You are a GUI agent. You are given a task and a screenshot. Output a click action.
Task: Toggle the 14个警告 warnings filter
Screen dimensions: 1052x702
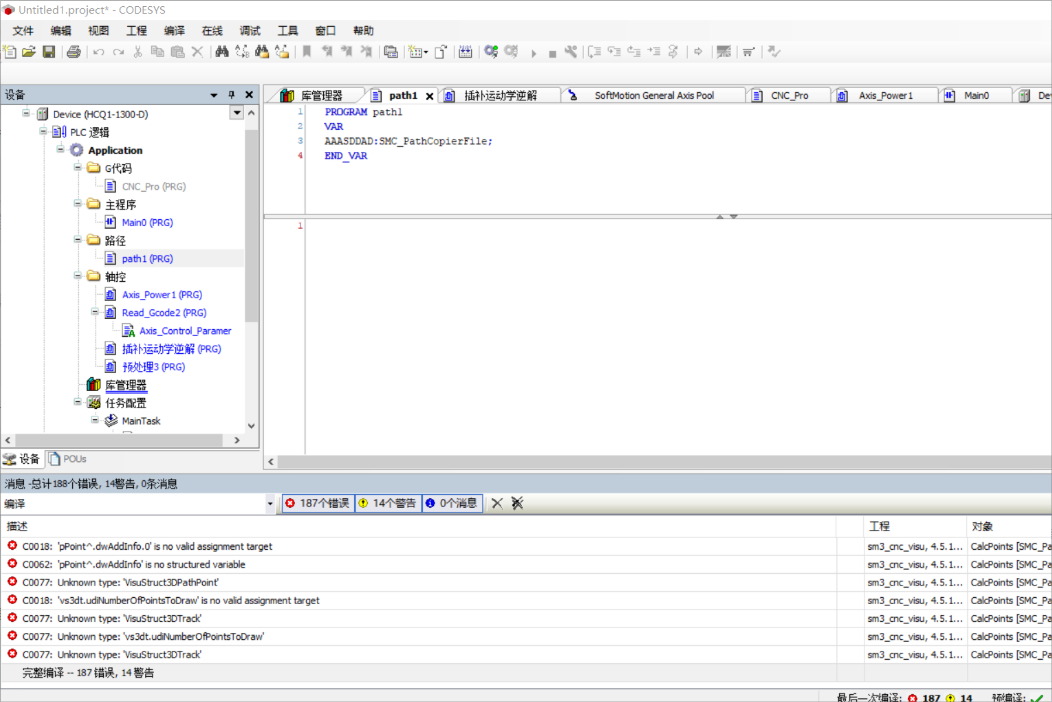387,503
